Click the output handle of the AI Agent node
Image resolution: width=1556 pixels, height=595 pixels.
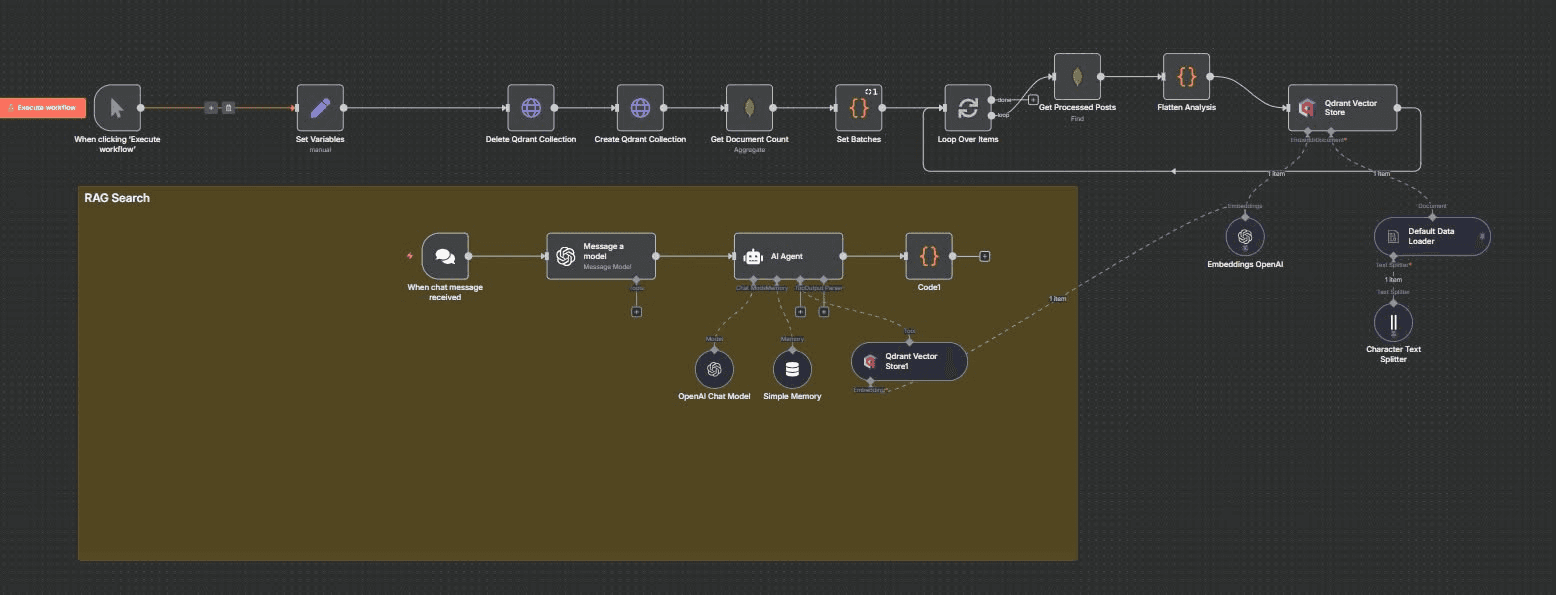click(842, 256)
